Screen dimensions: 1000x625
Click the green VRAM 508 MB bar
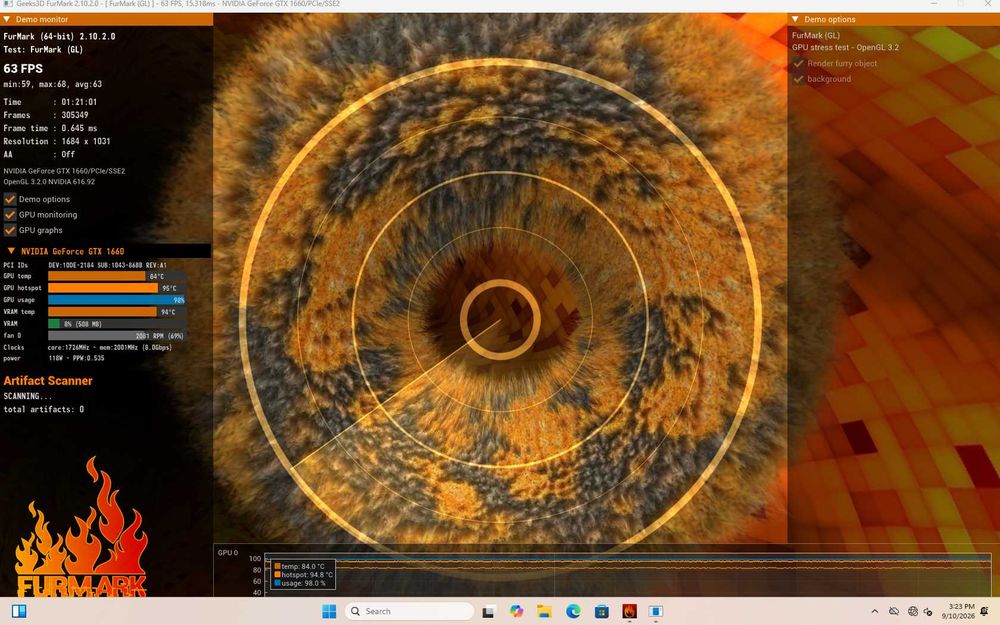[54, 323]
